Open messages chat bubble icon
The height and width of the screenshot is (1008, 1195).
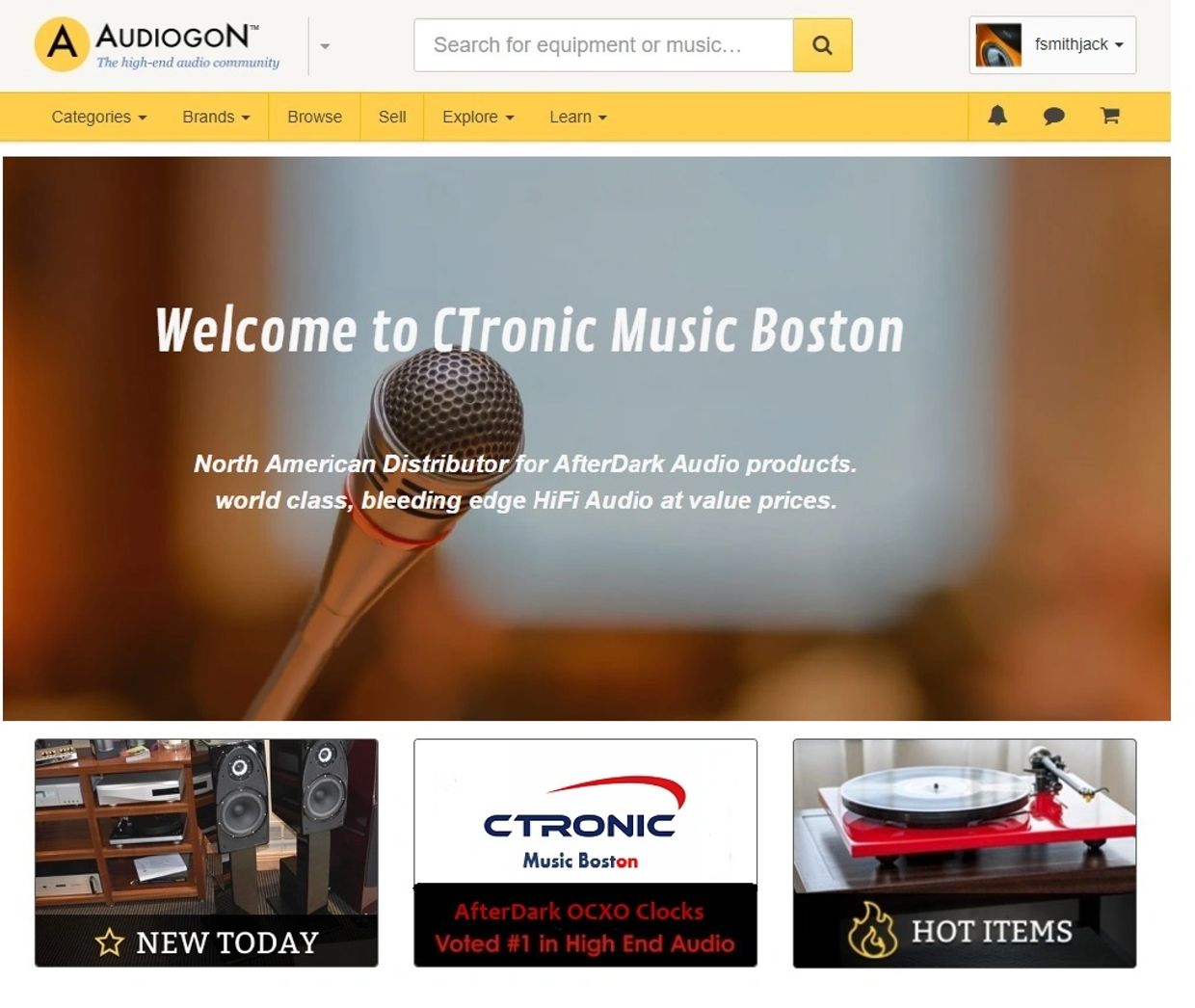[x=1053, y=117]
